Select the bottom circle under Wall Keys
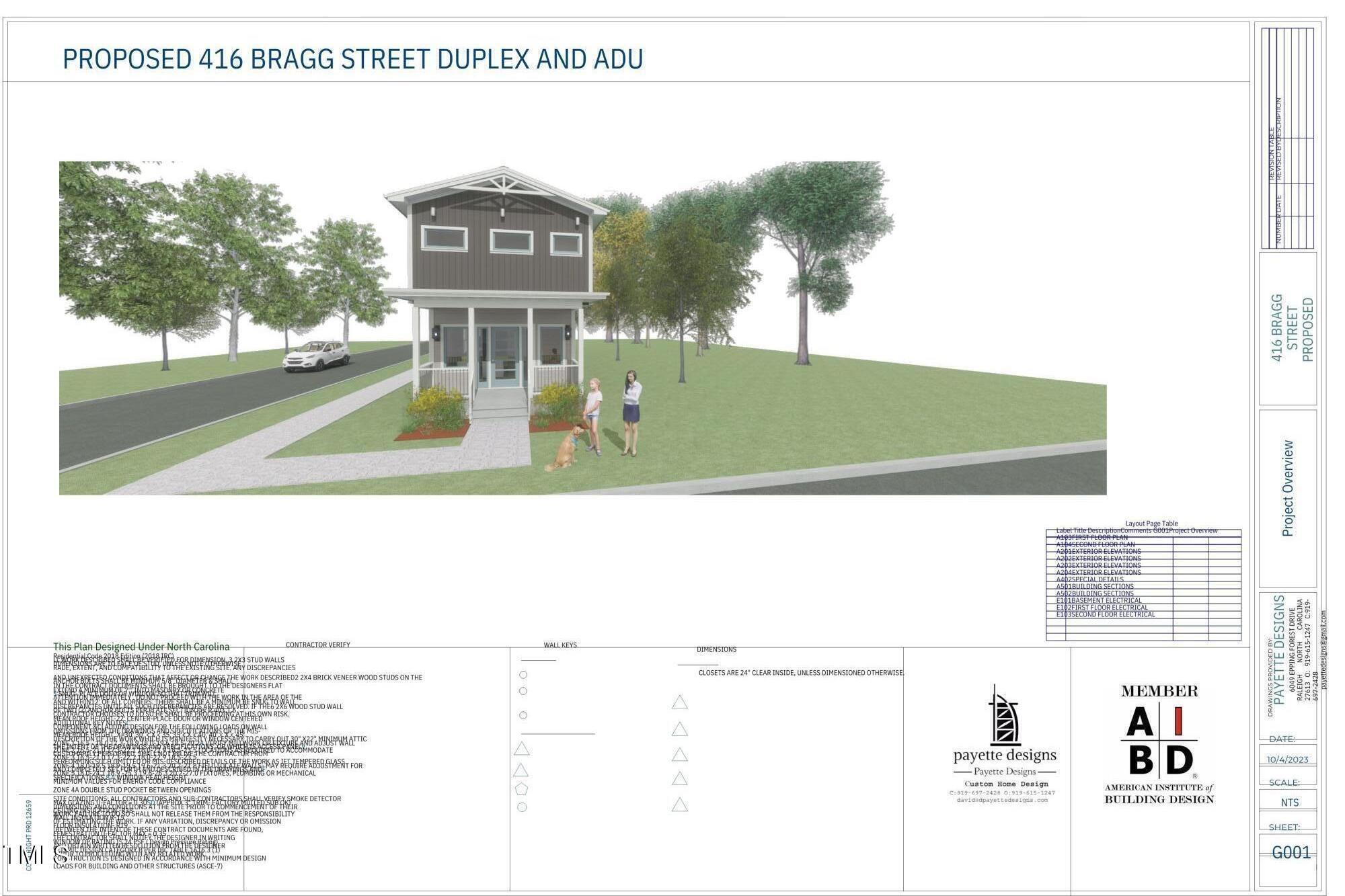Viewport: 1345px width, 896px height. point(522,807)
